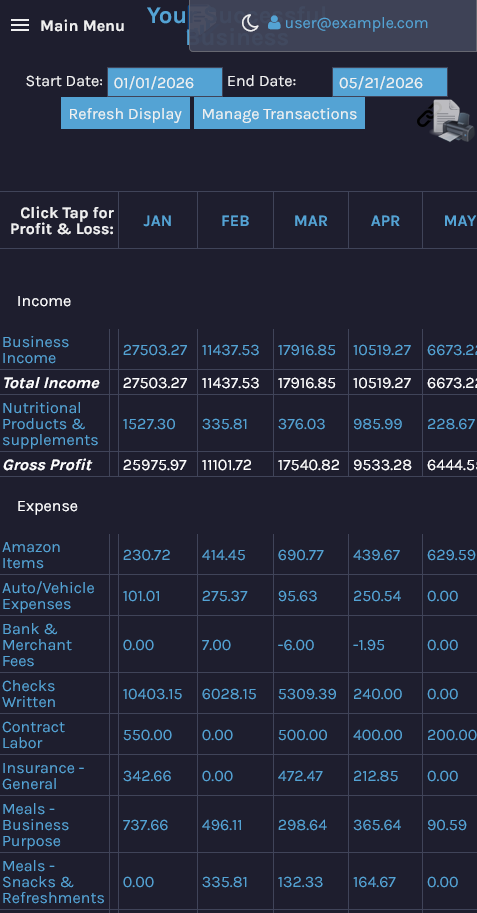Click the Start Date field
Image resolution: width=477 pixels, height=913 pixels.
[x=165, y=82]
